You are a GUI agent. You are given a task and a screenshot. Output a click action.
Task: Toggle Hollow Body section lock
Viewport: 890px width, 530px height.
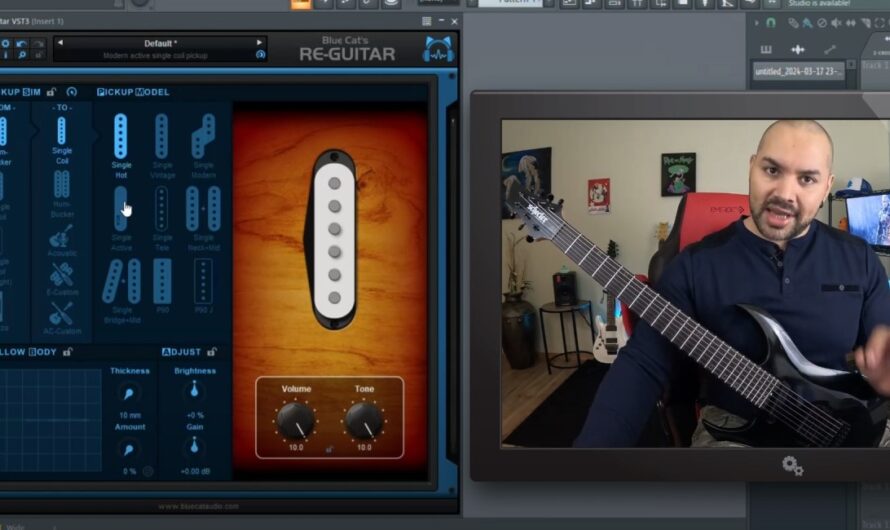click(68, 352)
